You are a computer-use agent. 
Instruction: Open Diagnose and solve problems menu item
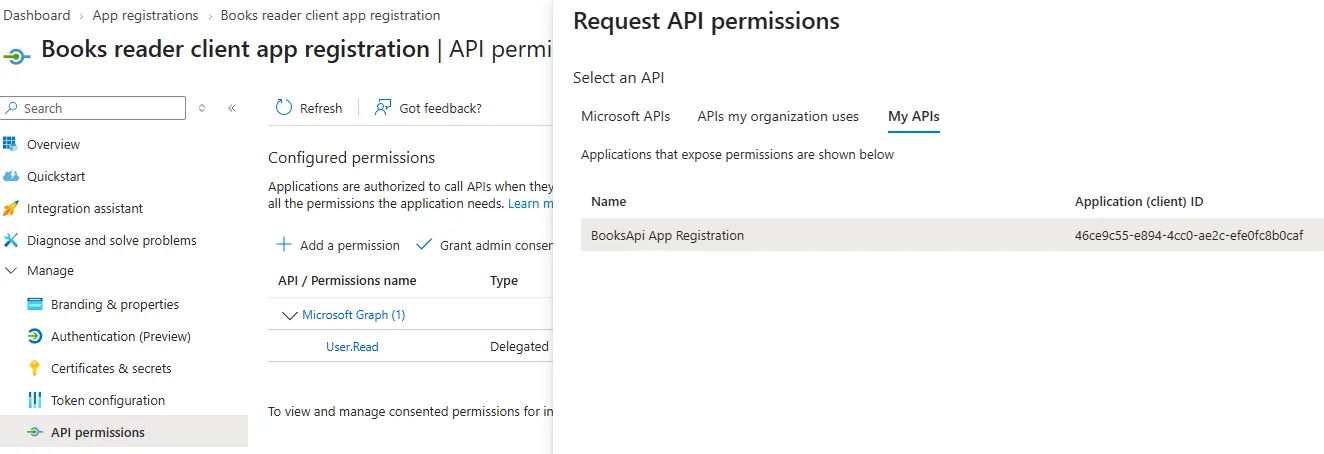pos(112,240)
